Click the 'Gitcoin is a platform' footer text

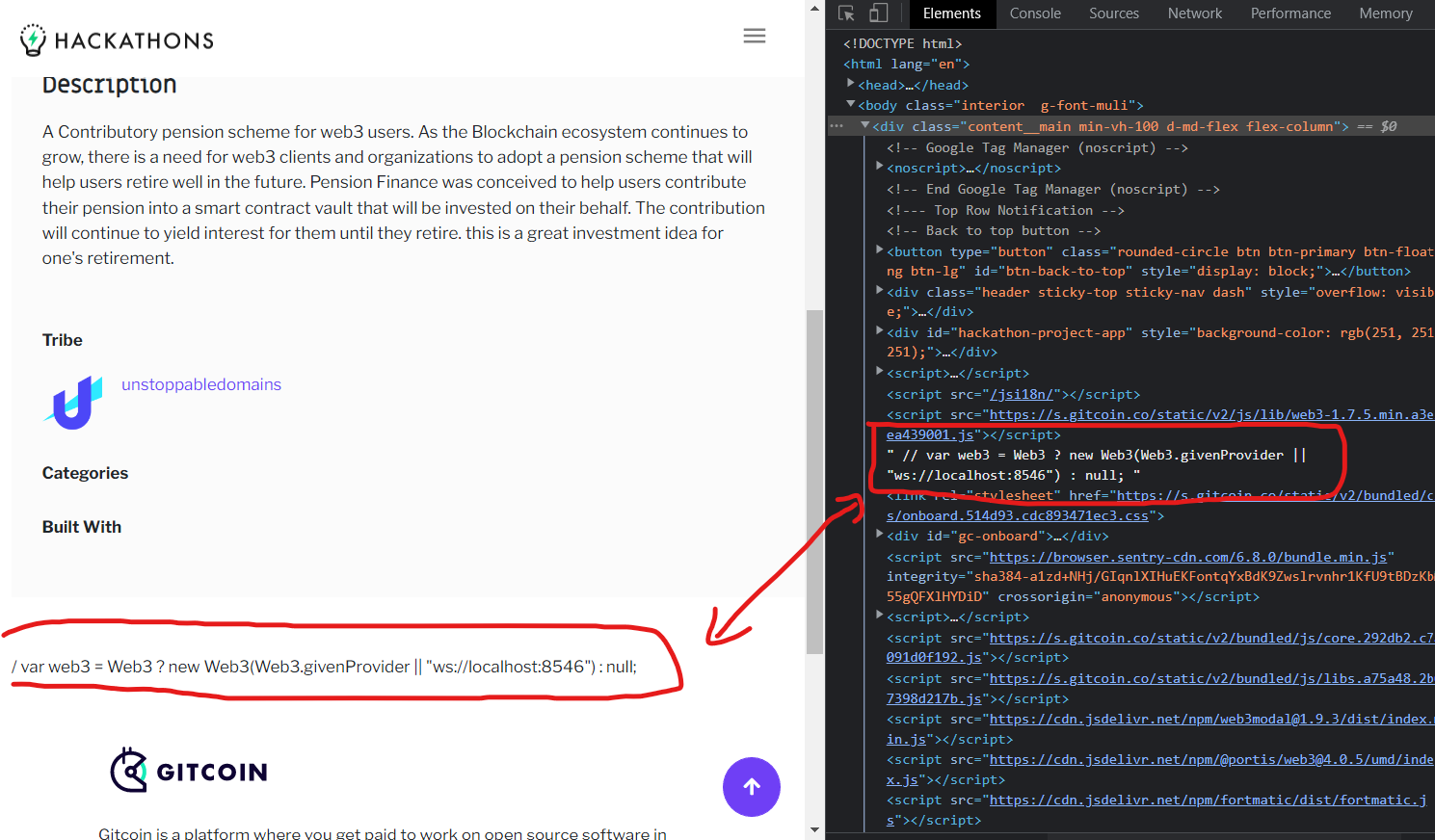click(383, 833)
